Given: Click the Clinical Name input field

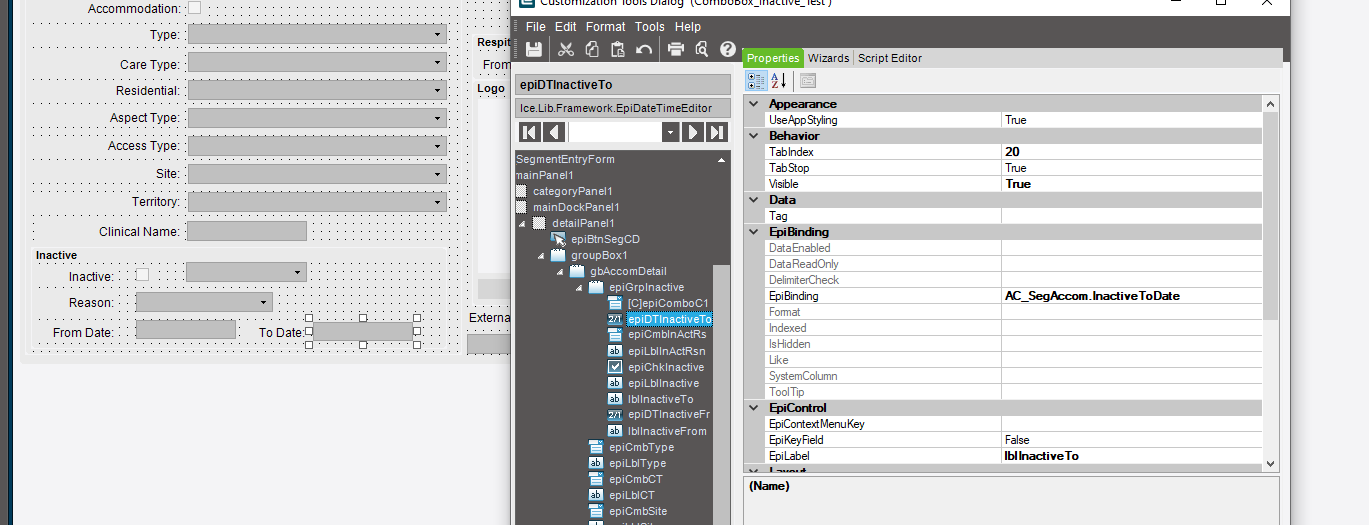Looking at the screenshot, I should pyautogui.click(x=246, y=231).
